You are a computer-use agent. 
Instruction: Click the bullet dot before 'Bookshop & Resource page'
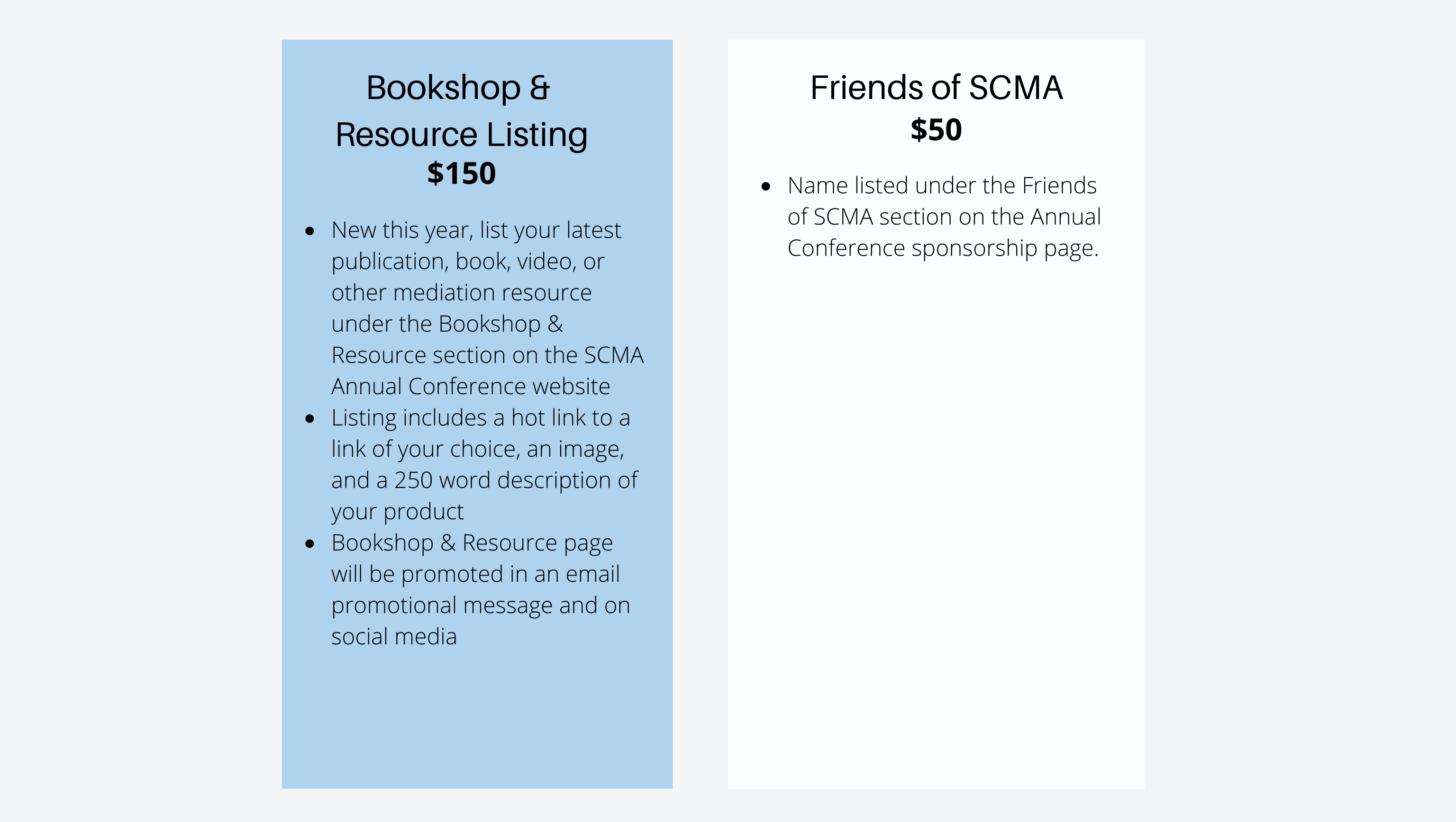tap(309, 544)
